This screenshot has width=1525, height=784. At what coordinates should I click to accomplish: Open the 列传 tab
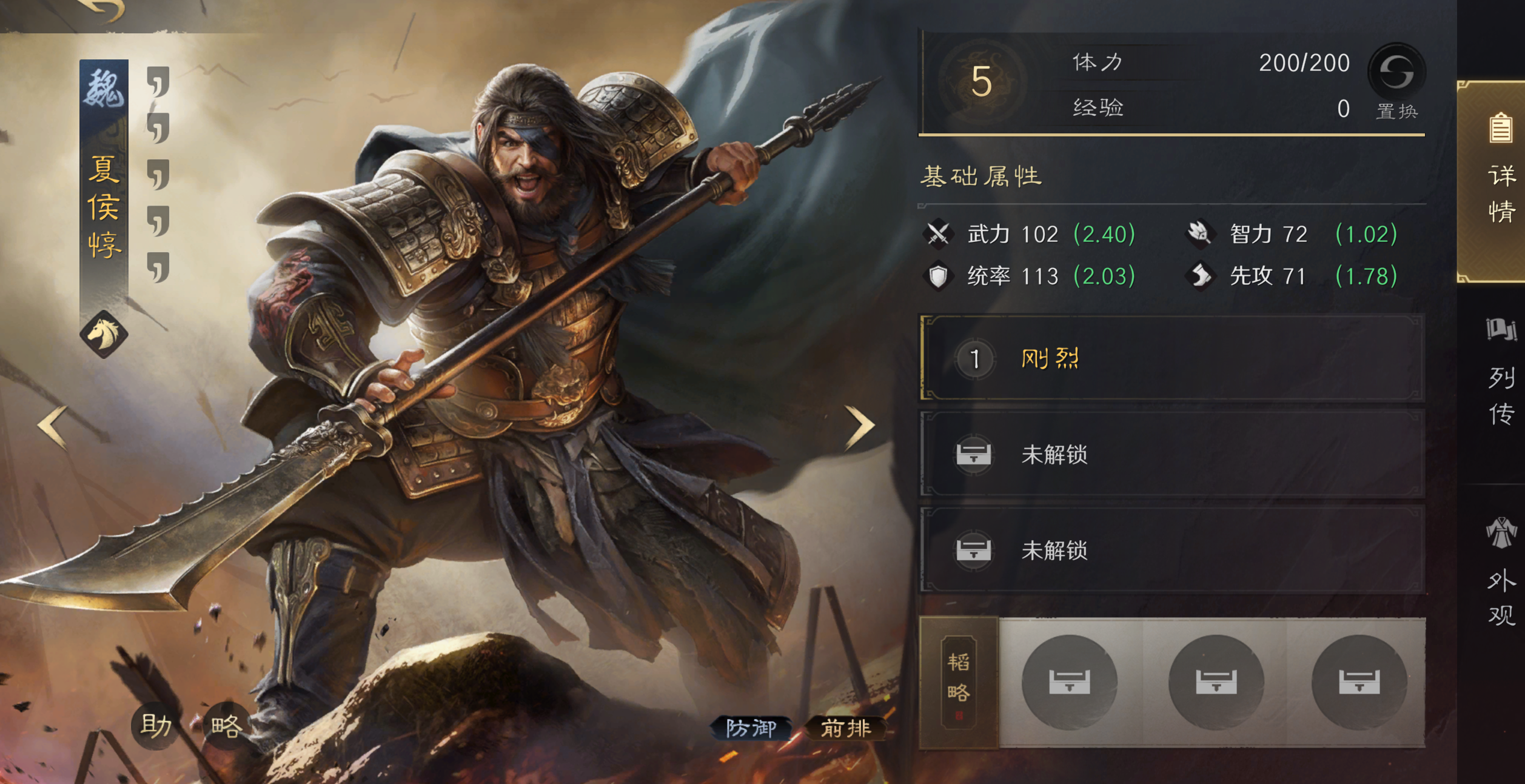point(1501,371)
